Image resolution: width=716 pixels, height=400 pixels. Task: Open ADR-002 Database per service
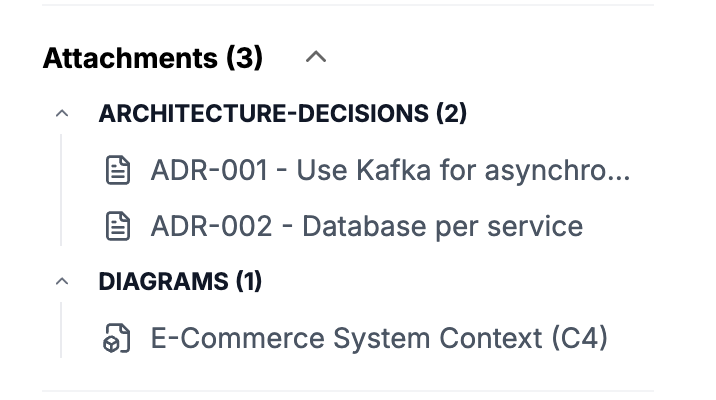point(366,226)
